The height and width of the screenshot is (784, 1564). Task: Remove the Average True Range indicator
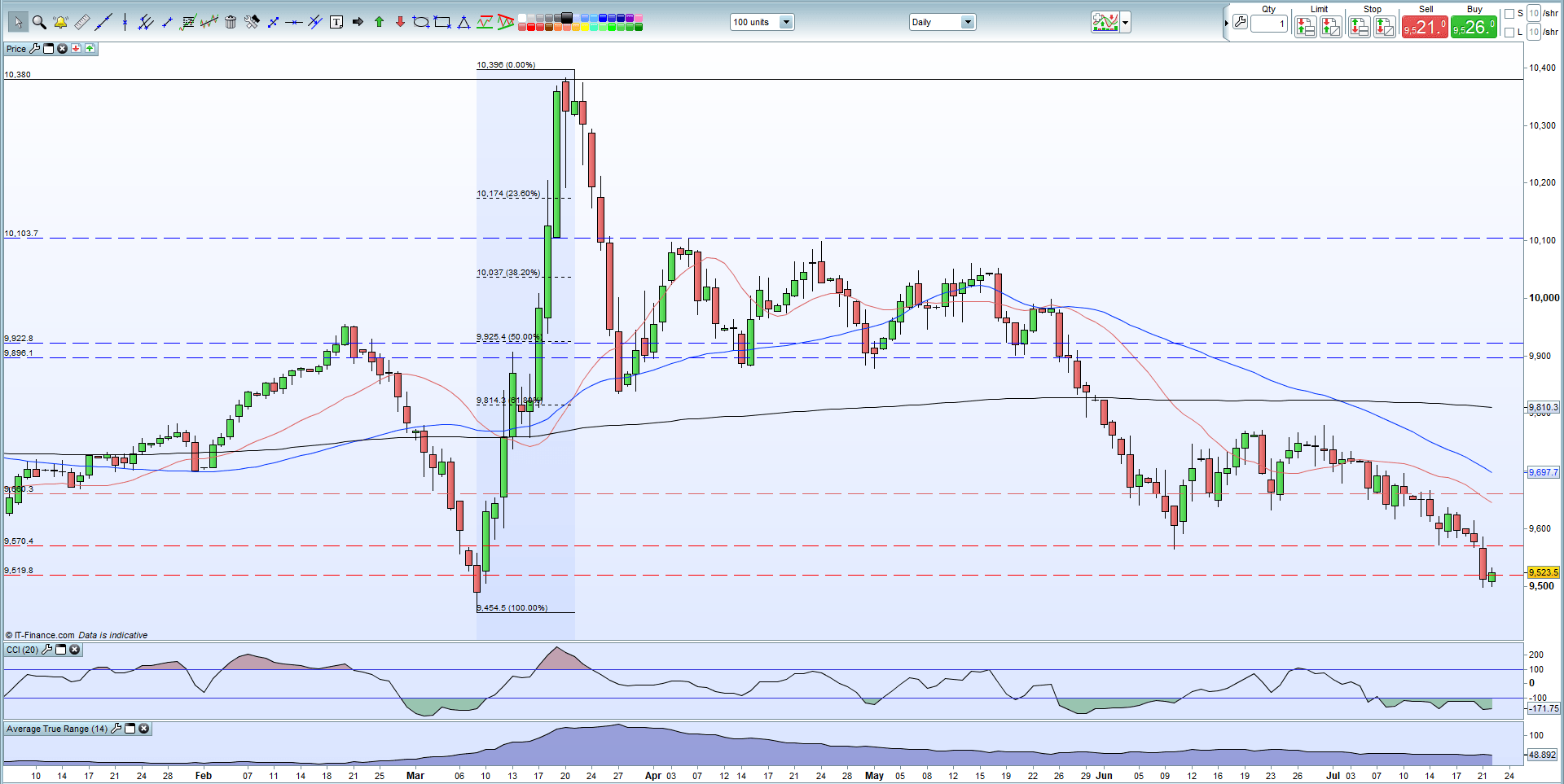tap(144, 729)
